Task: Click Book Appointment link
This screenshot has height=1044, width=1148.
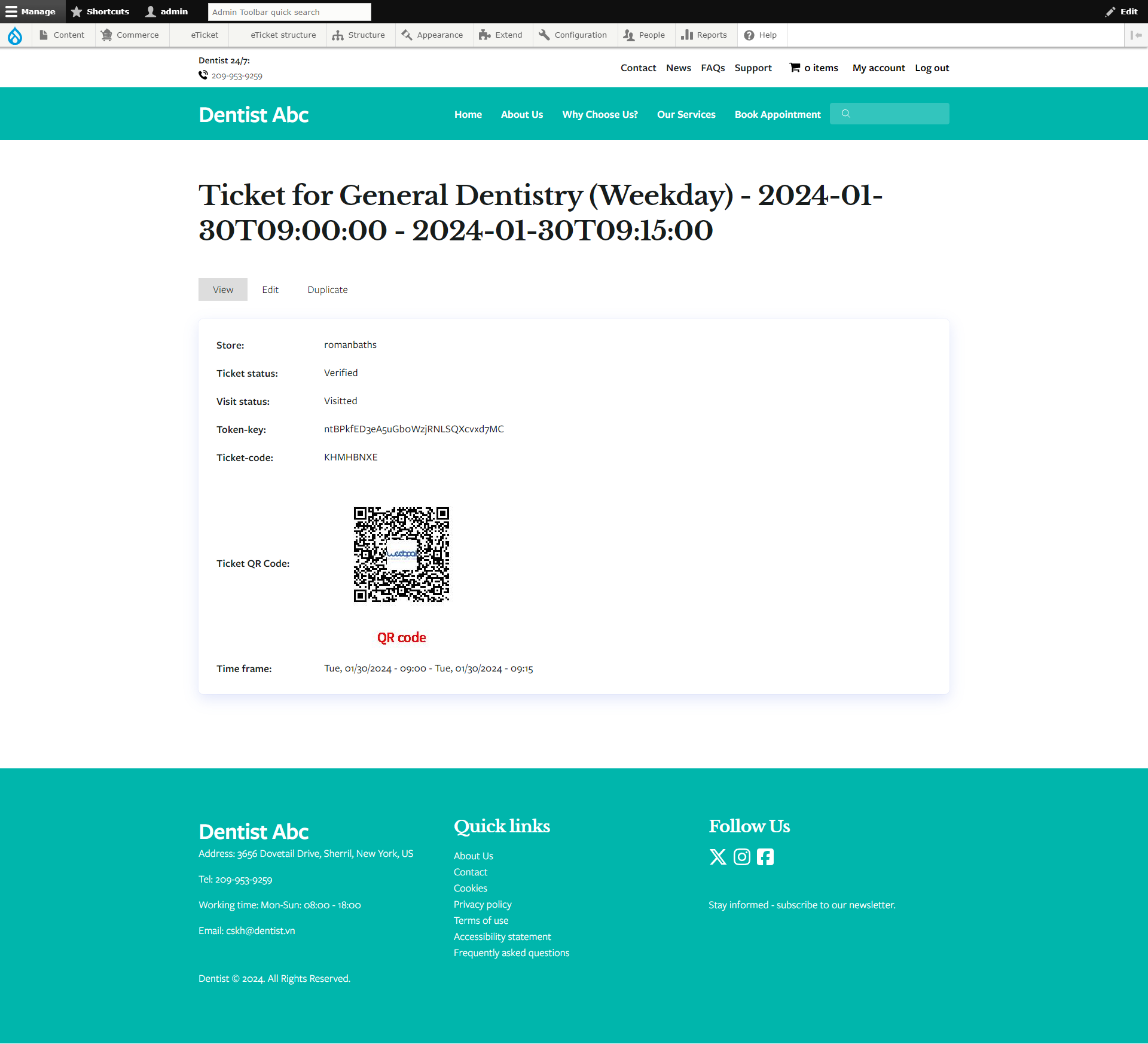Action: (x=778, y=114)
